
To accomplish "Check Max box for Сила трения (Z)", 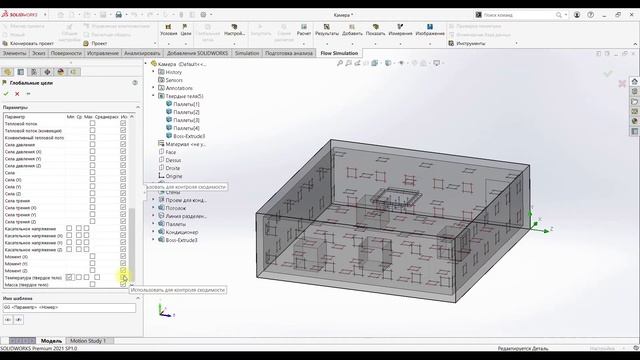I will (92, 221).
